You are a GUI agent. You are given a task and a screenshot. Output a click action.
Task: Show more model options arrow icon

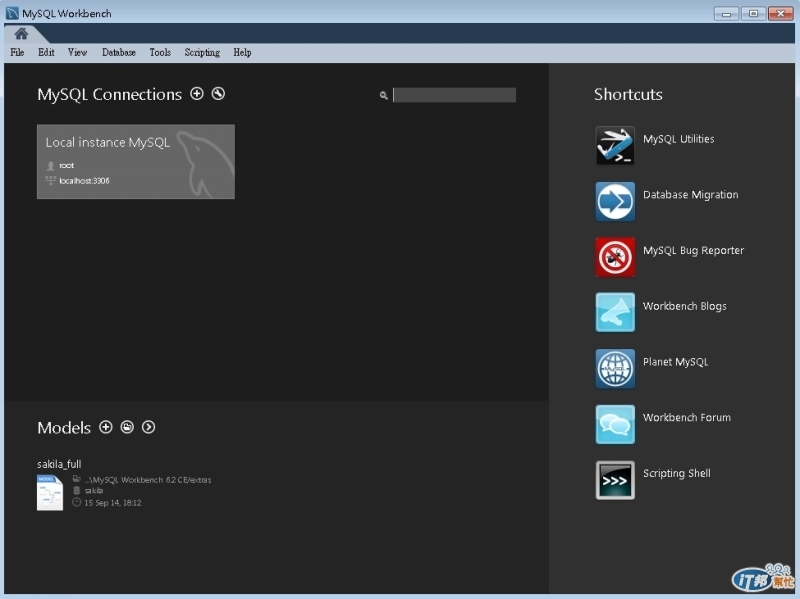148,427
